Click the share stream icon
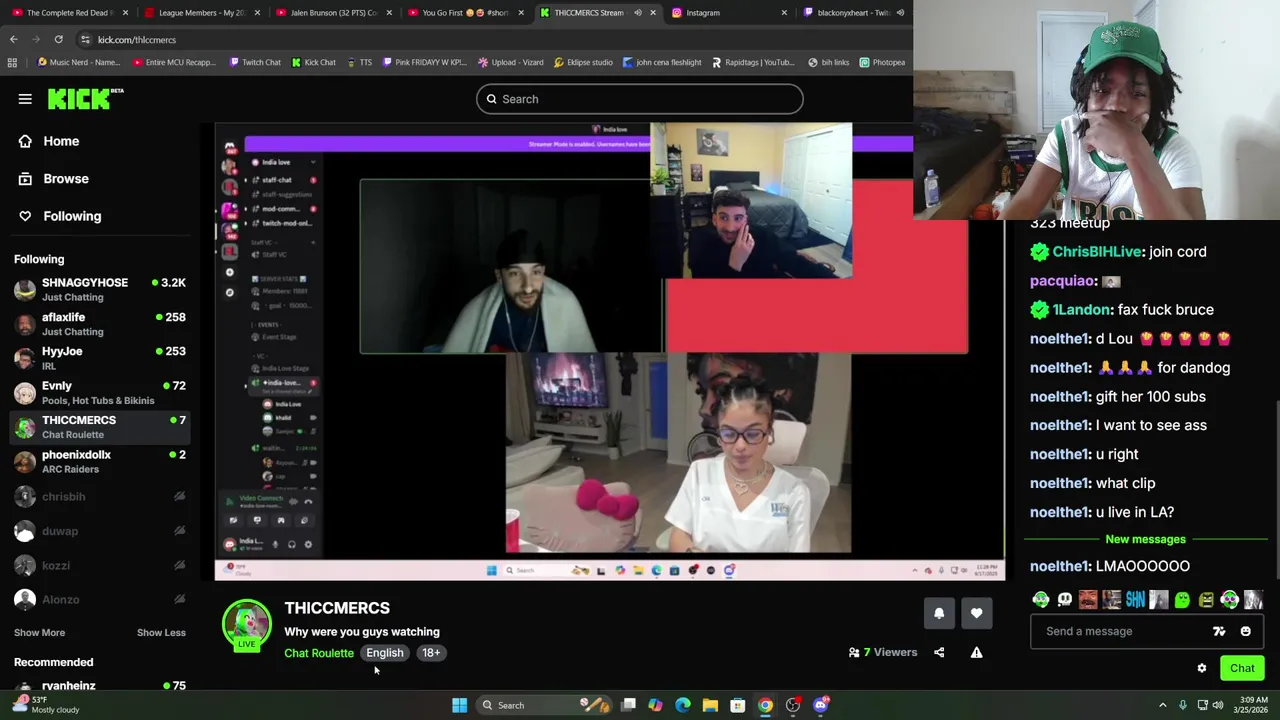The height and width of the screenshot is (720, 1280). [939, 652]
